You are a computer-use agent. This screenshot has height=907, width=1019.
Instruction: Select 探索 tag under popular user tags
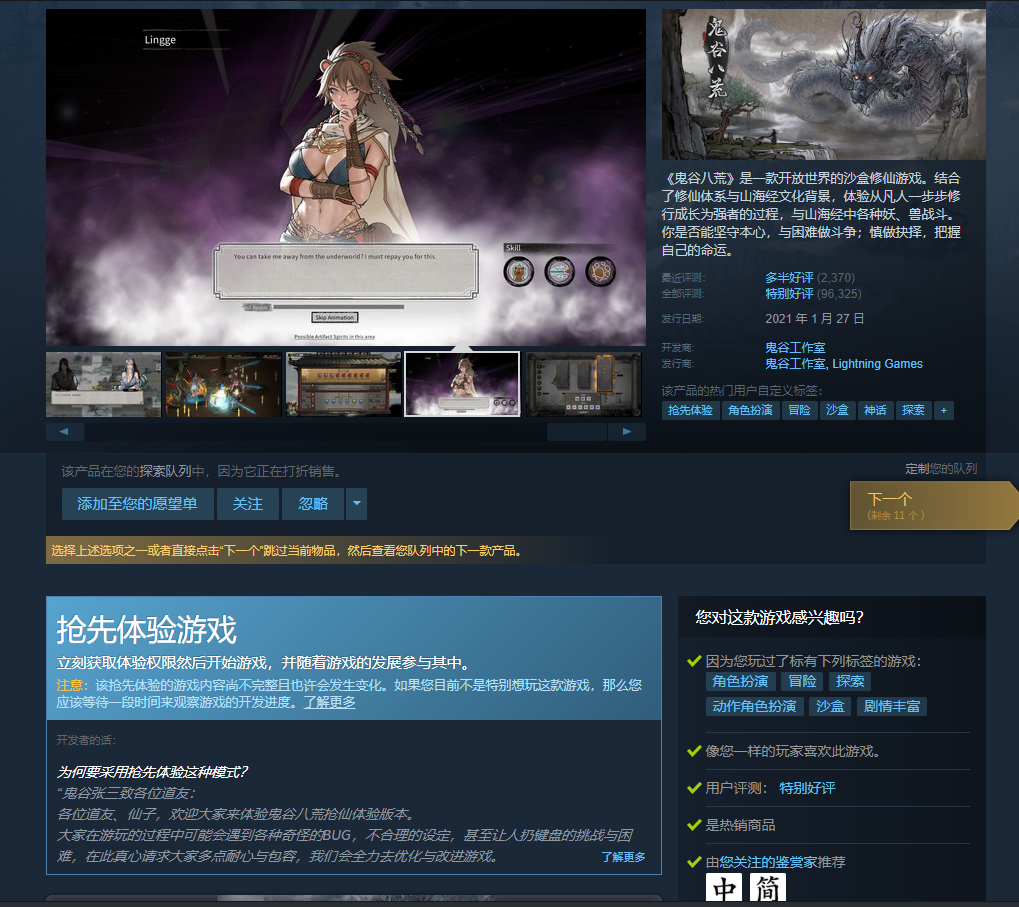tap(913, 411)
